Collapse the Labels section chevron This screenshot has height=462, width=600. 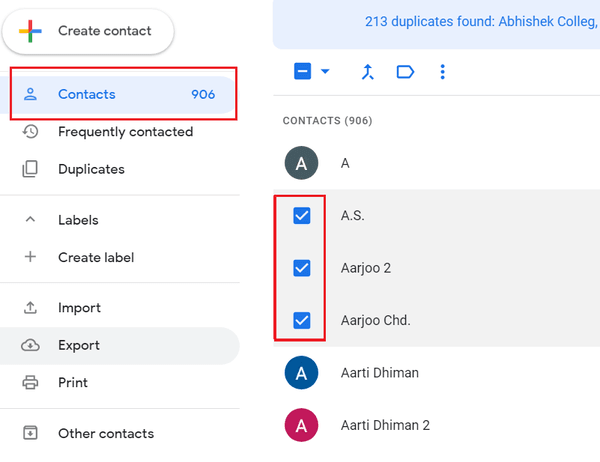30,220
